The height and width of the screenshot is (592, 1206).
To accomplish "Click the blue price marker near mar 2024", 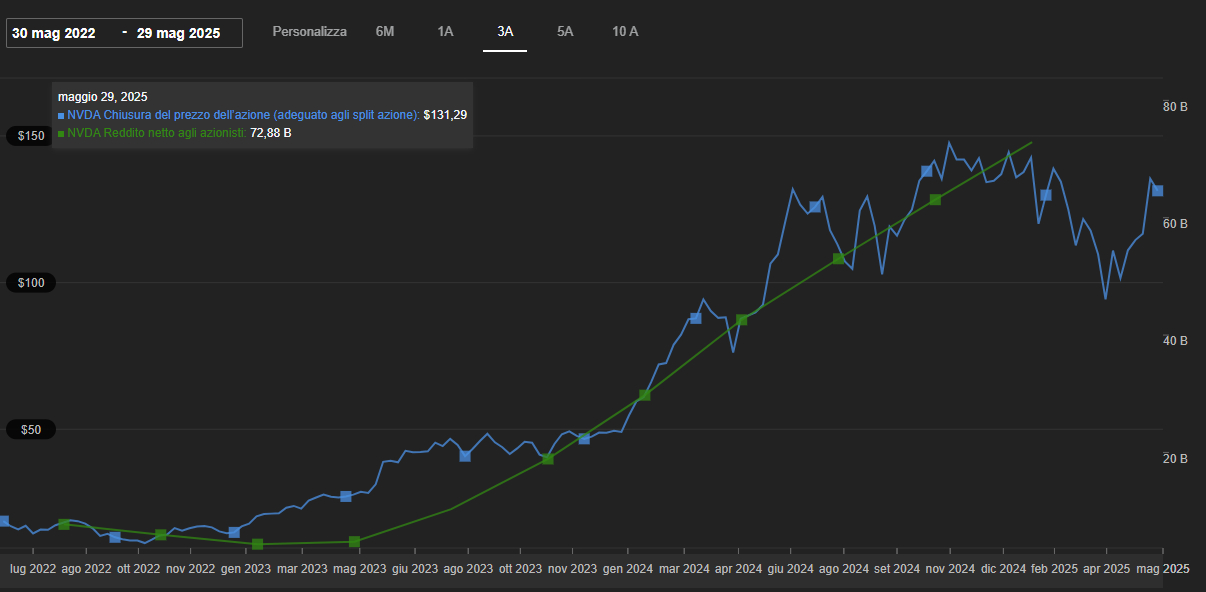I will pyautogui.click(x=696, y=319).
